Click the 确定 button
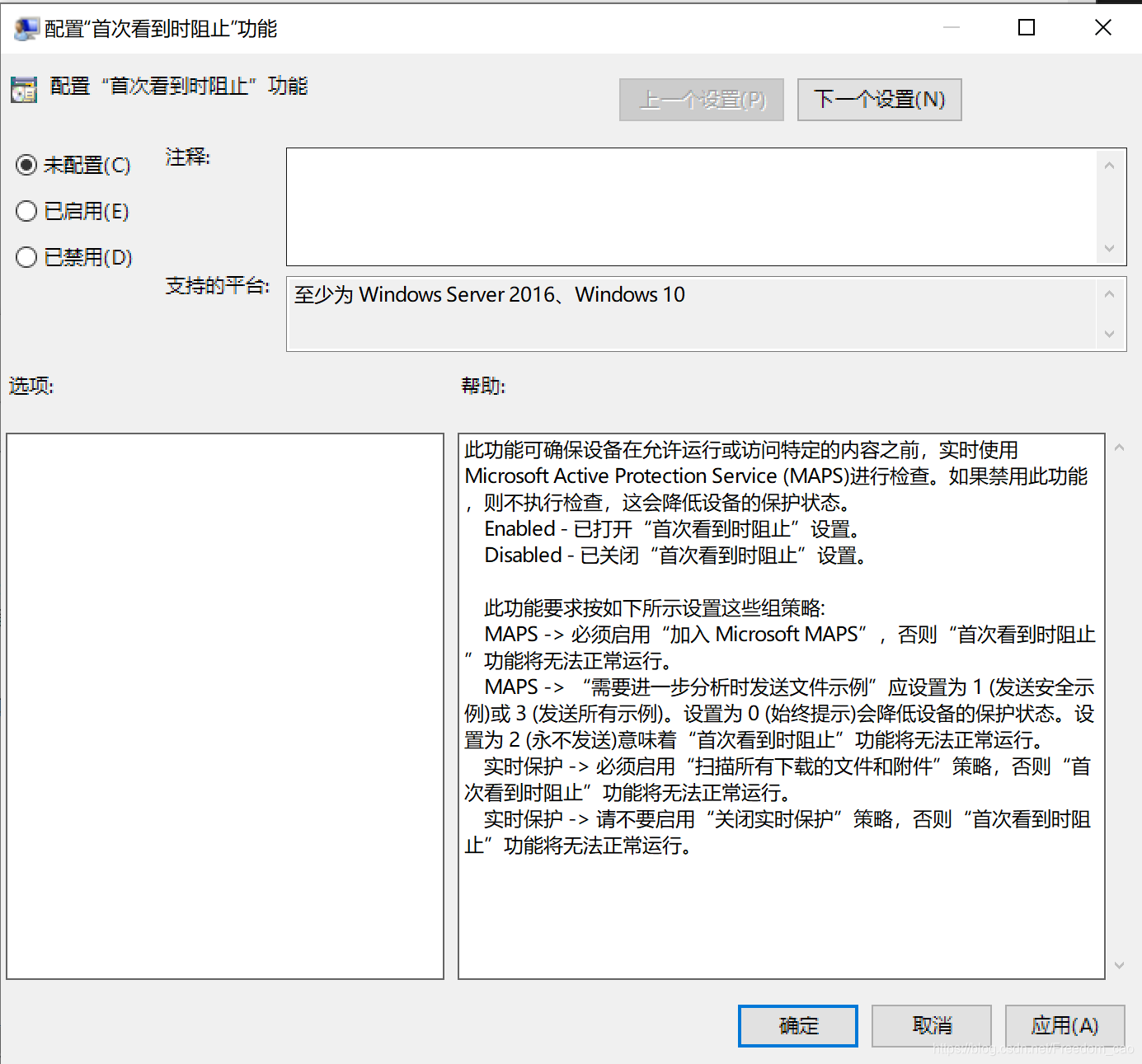 pyautogui.click(x=798, y=1026)
